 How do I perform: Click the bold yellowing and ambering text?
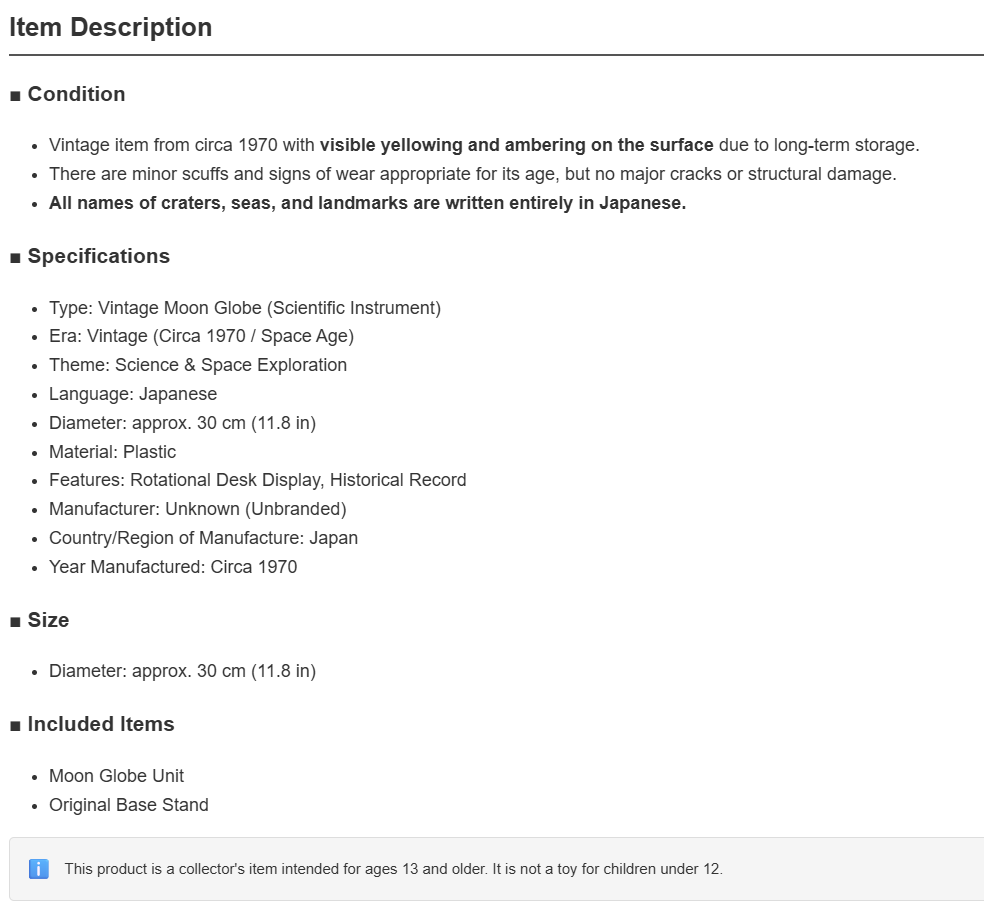(516, 145)
